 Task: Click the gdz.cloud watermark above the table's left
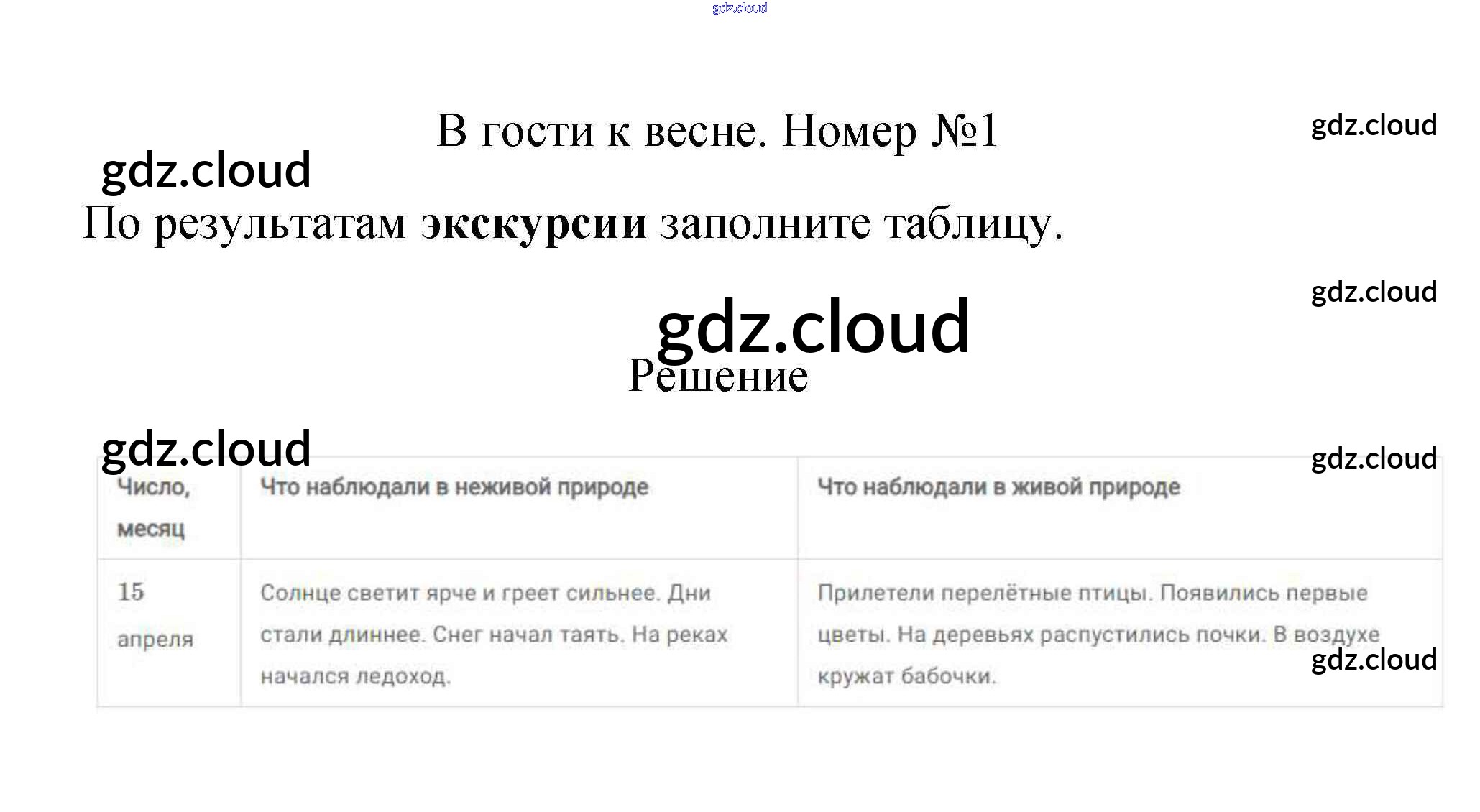click(206, 449)
